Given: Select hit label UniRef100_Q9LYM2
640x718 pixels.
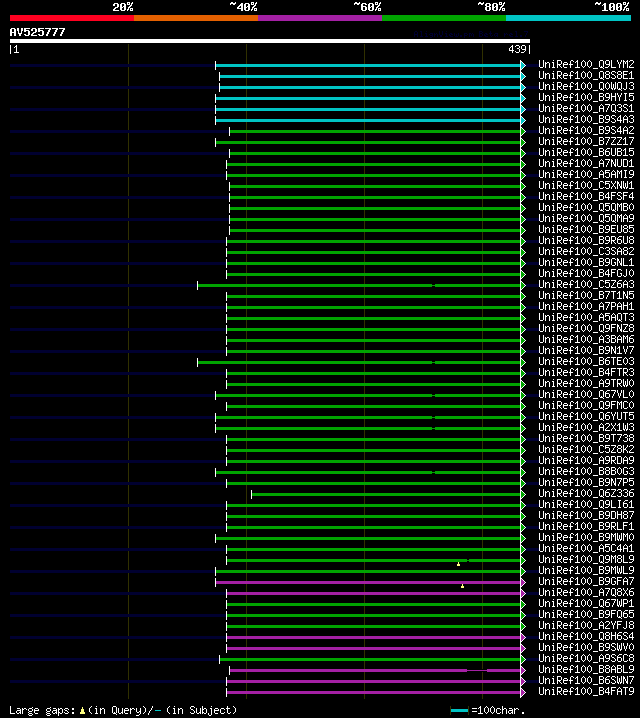Looking at the screenshot, I should pos(586,65).
